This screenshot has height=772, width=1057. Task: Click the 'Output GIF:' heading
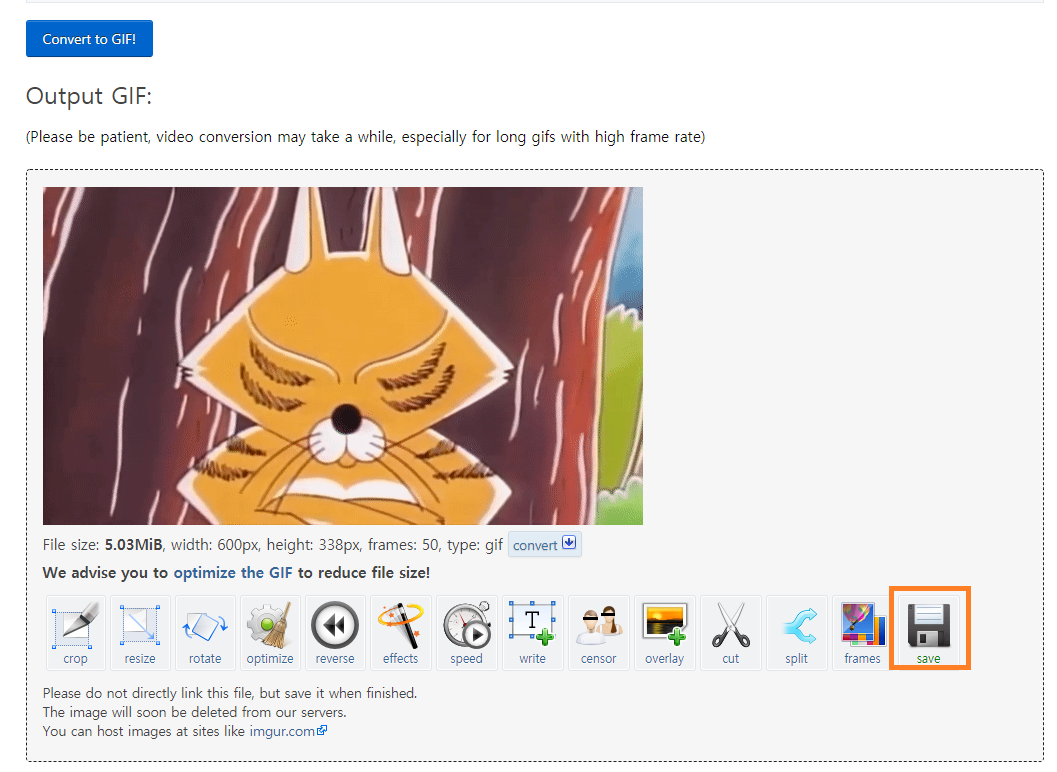coord(89,96)
